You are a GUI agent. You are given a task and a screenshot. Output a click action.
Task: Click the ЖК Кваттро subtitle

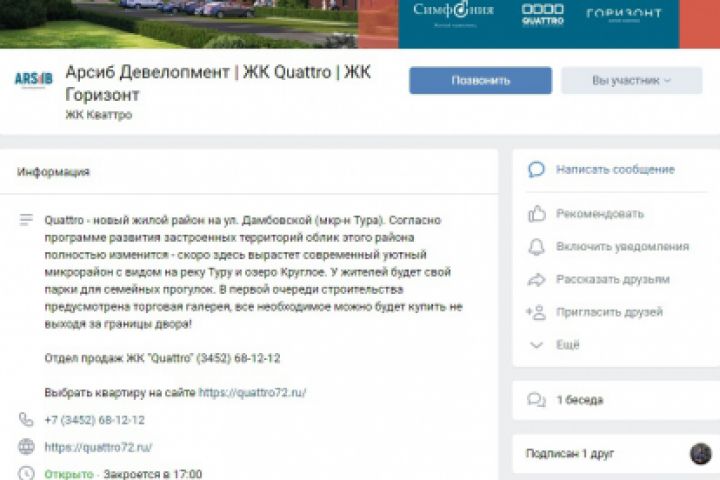tap(99, 115)
